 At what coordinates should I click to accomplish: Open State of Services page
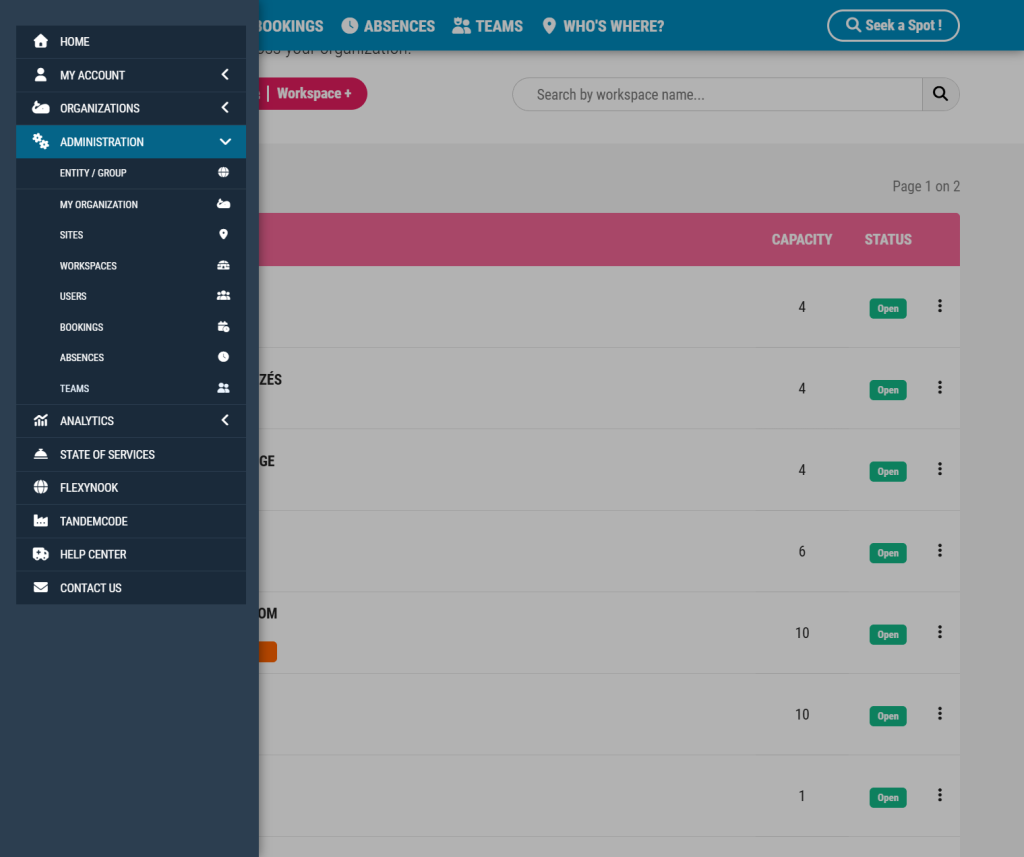coord(131,455)
